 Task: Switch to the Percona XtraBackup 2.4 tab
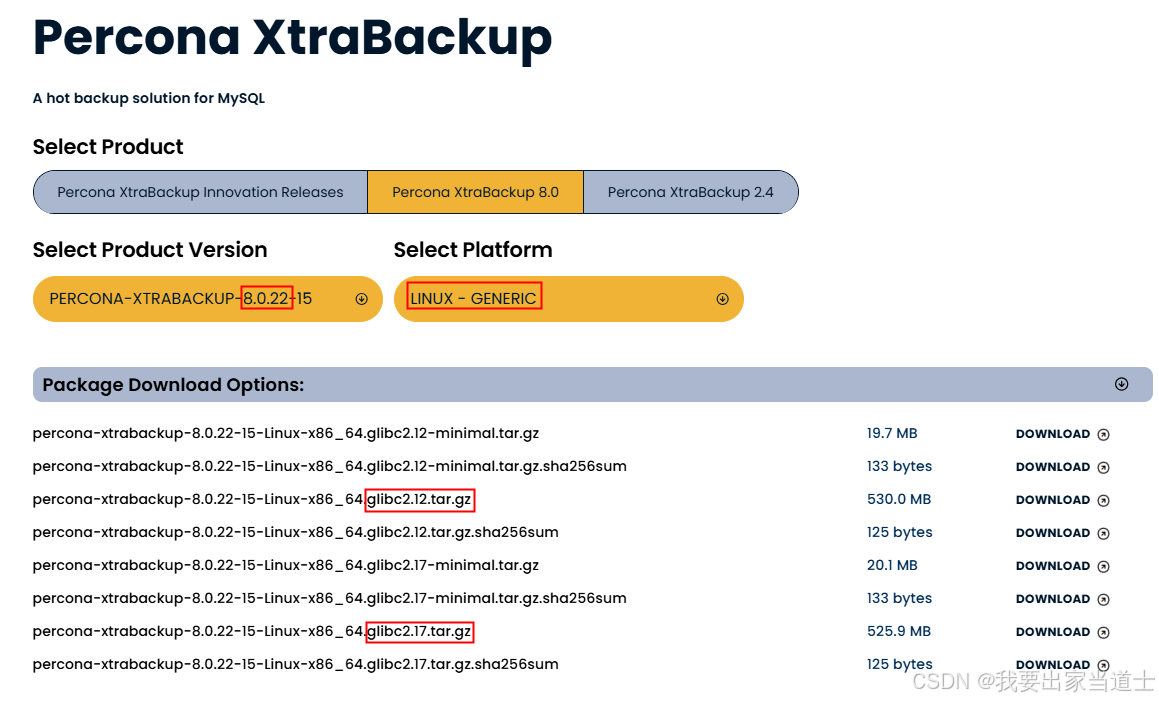click(691, 192)
